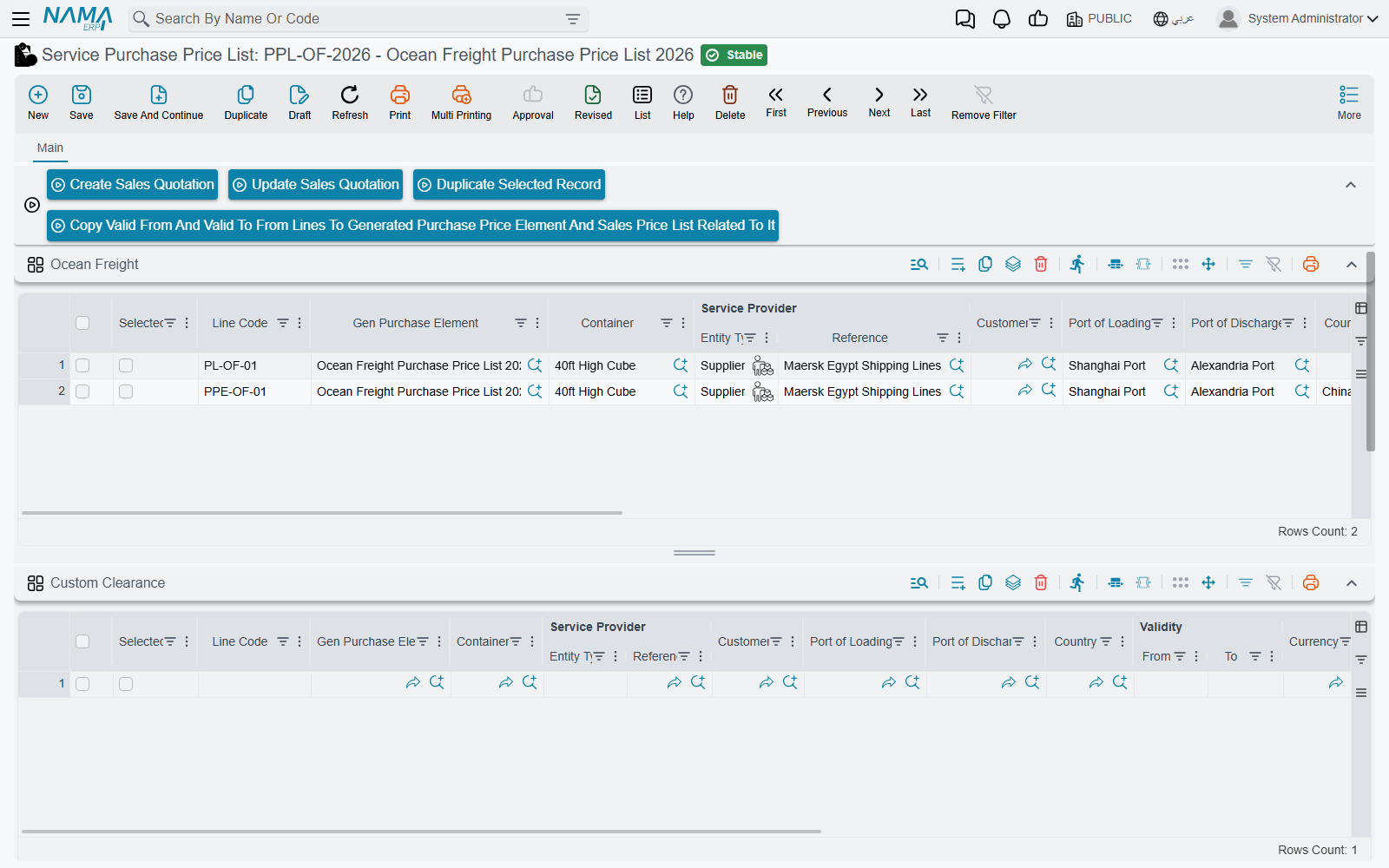Viewport: 1389px width, 868px height.
Task: Check row 2 select box in Ocean Freight
Action: pyautogui.click(x=82, y=391)
